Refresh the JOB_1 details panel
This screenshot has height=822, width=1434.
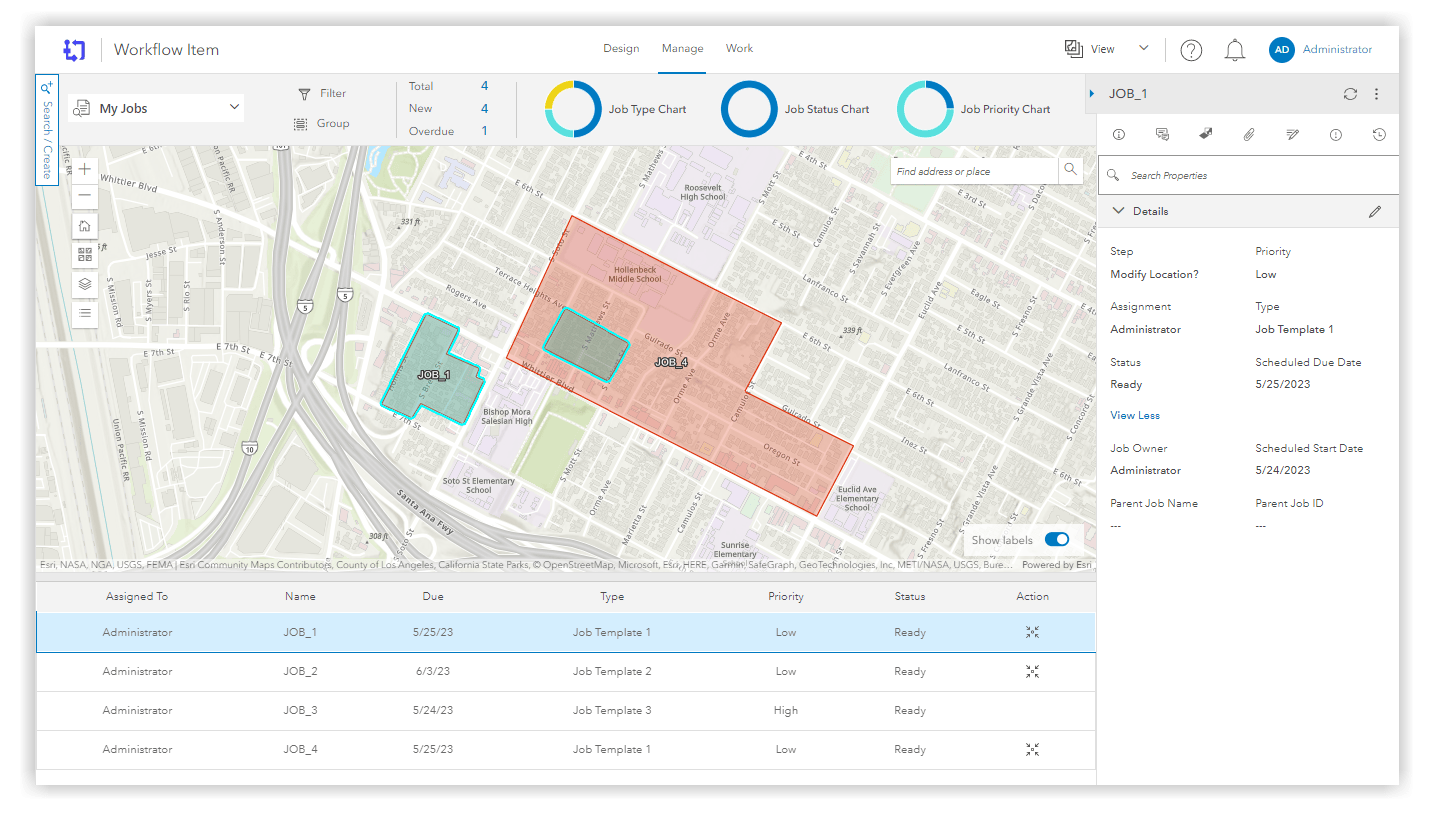click(1350, 94)
